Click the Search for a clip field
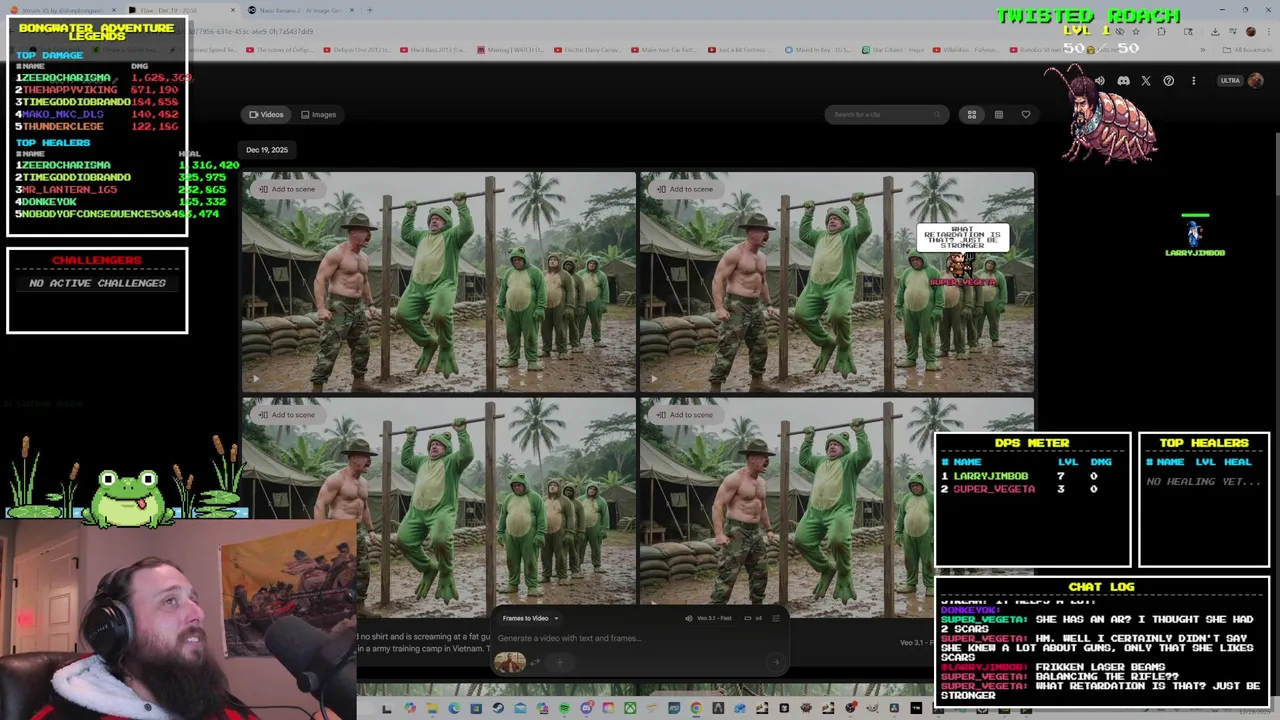Screen dimensions: 1280x720 (885, 114)
